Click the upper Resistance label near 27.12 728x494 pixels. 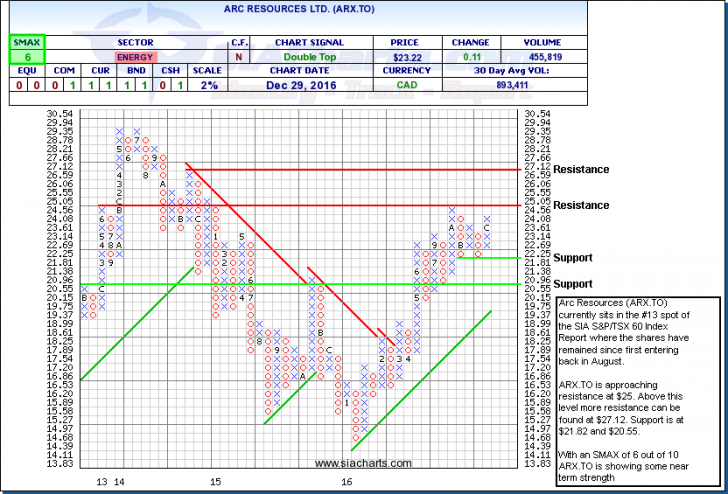[580, 169]
